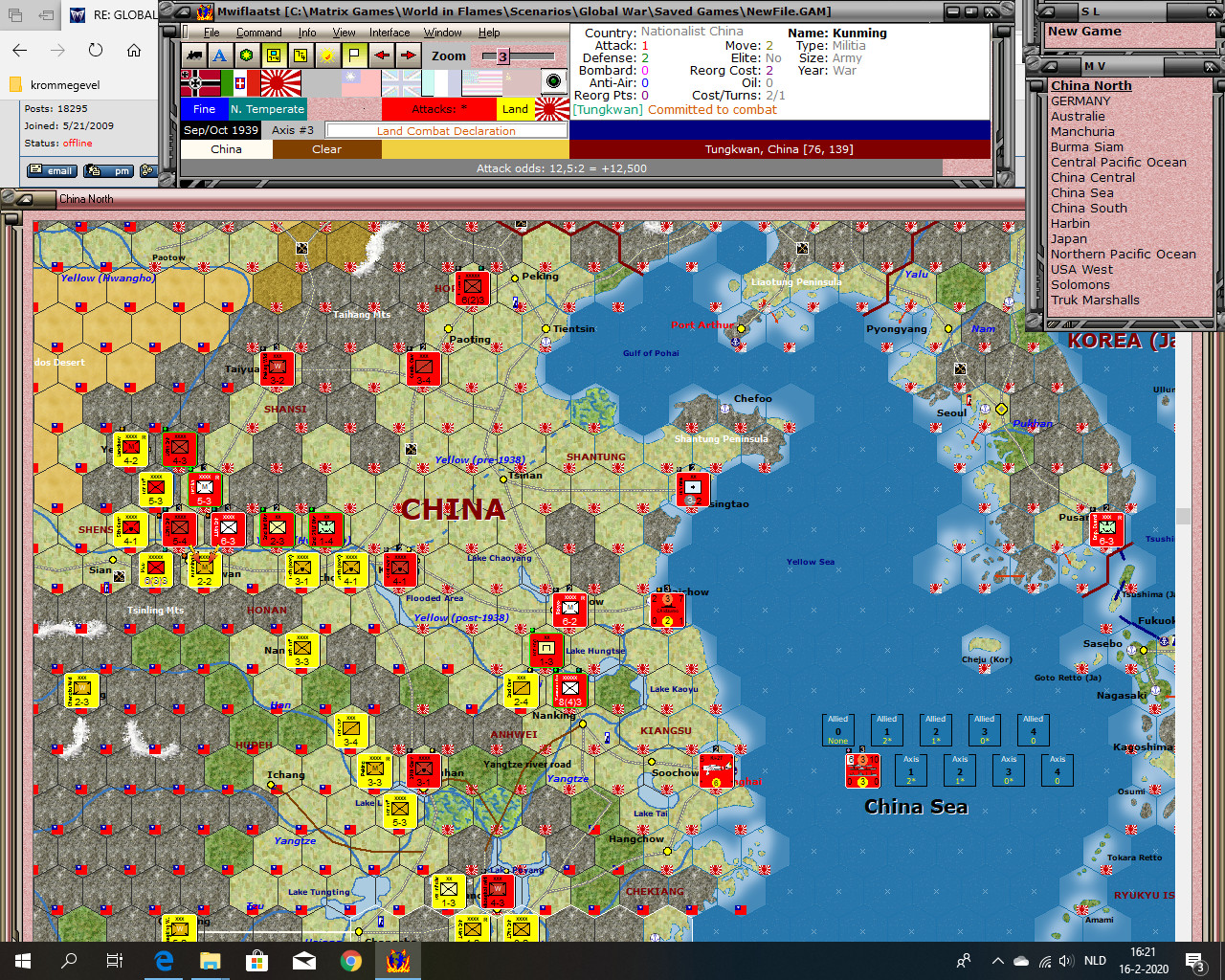Select the Soviet flag in the flag row

click(x=521, y=83)
